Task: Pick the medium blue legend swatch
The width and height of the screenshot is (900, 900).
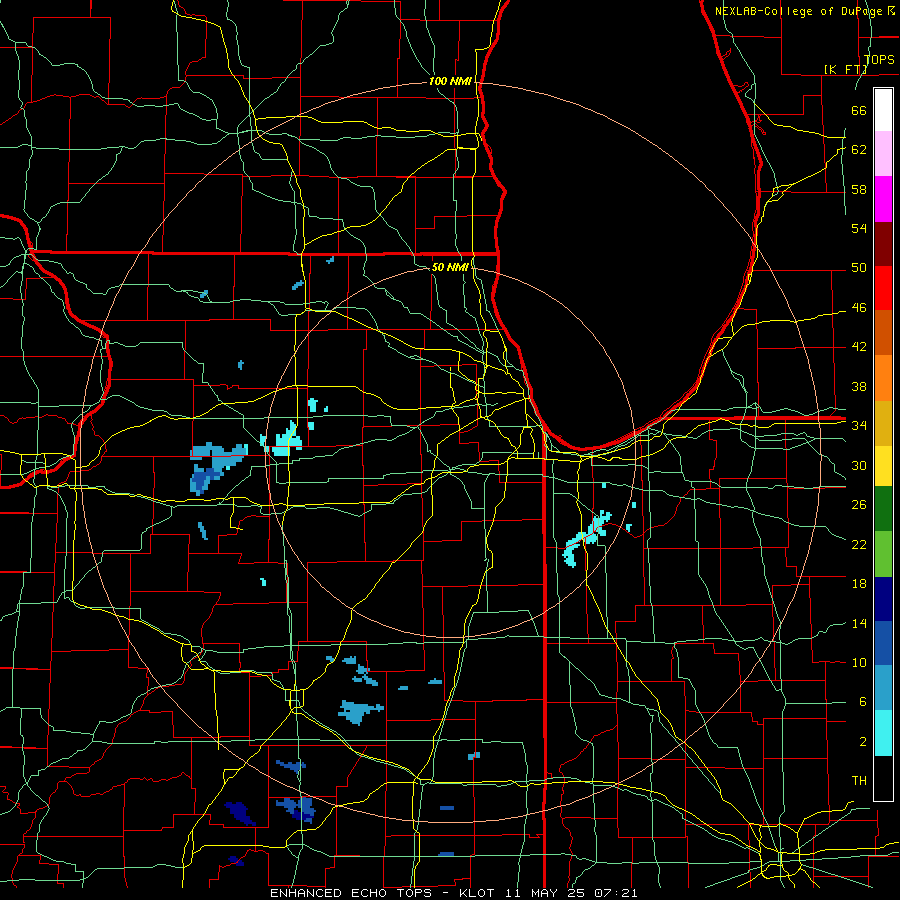Action: [883, 643]
